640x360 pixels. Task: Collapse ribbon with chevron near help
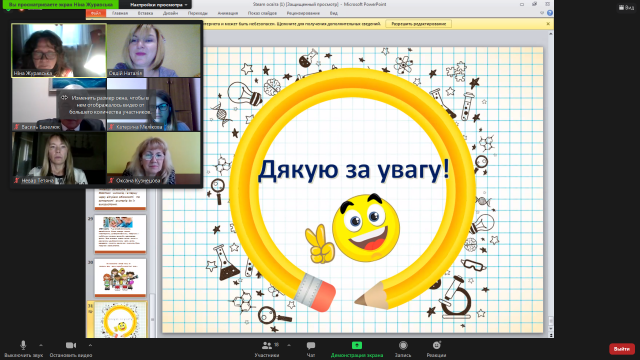pyautogui.click(x=542, y=13)
